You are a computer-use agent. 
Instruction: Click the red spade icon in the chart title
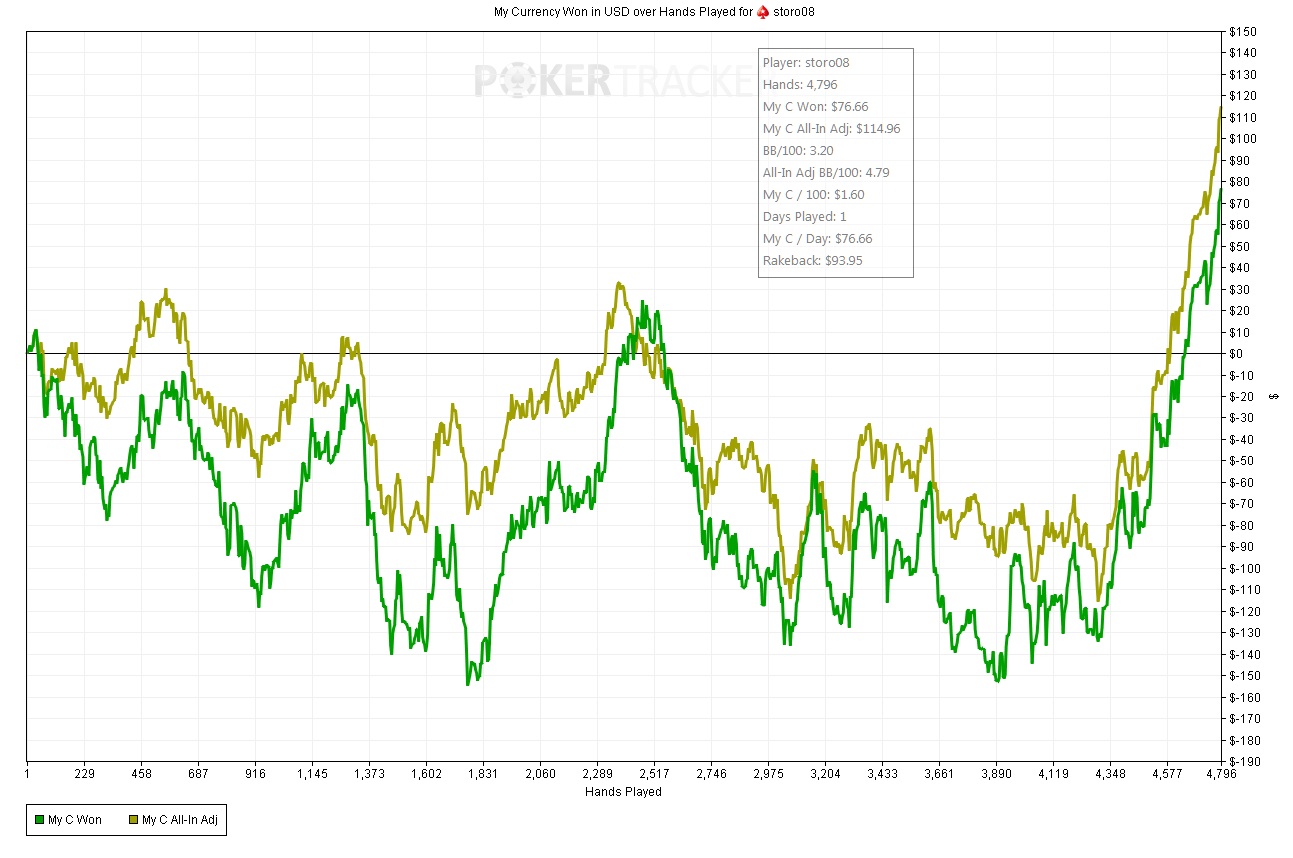coord(762,11)
